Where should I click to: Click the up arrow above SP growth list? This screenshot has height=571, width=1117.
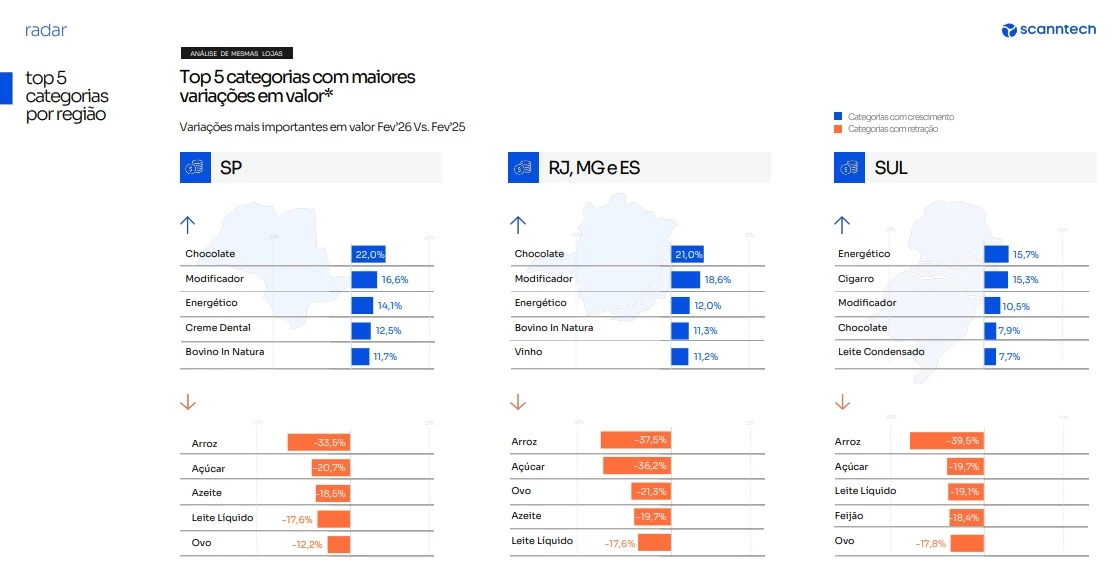[188, 224]
